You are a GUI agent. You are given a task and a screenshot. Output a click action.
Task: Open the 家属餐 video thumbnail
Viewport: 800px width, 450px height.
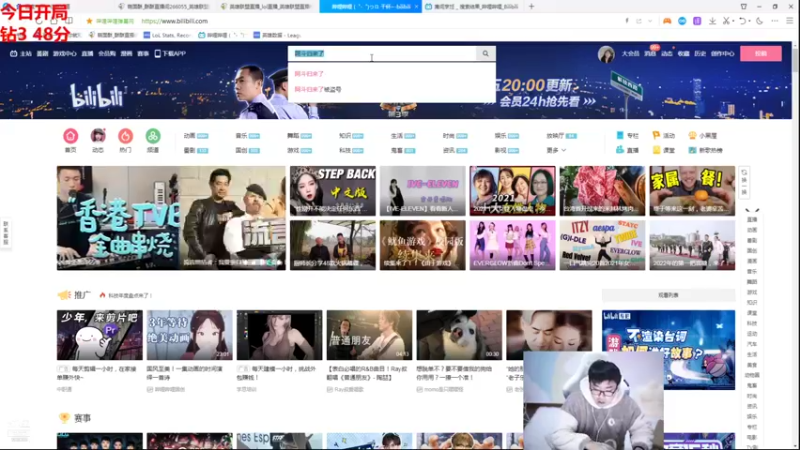[x=692, y=190]
